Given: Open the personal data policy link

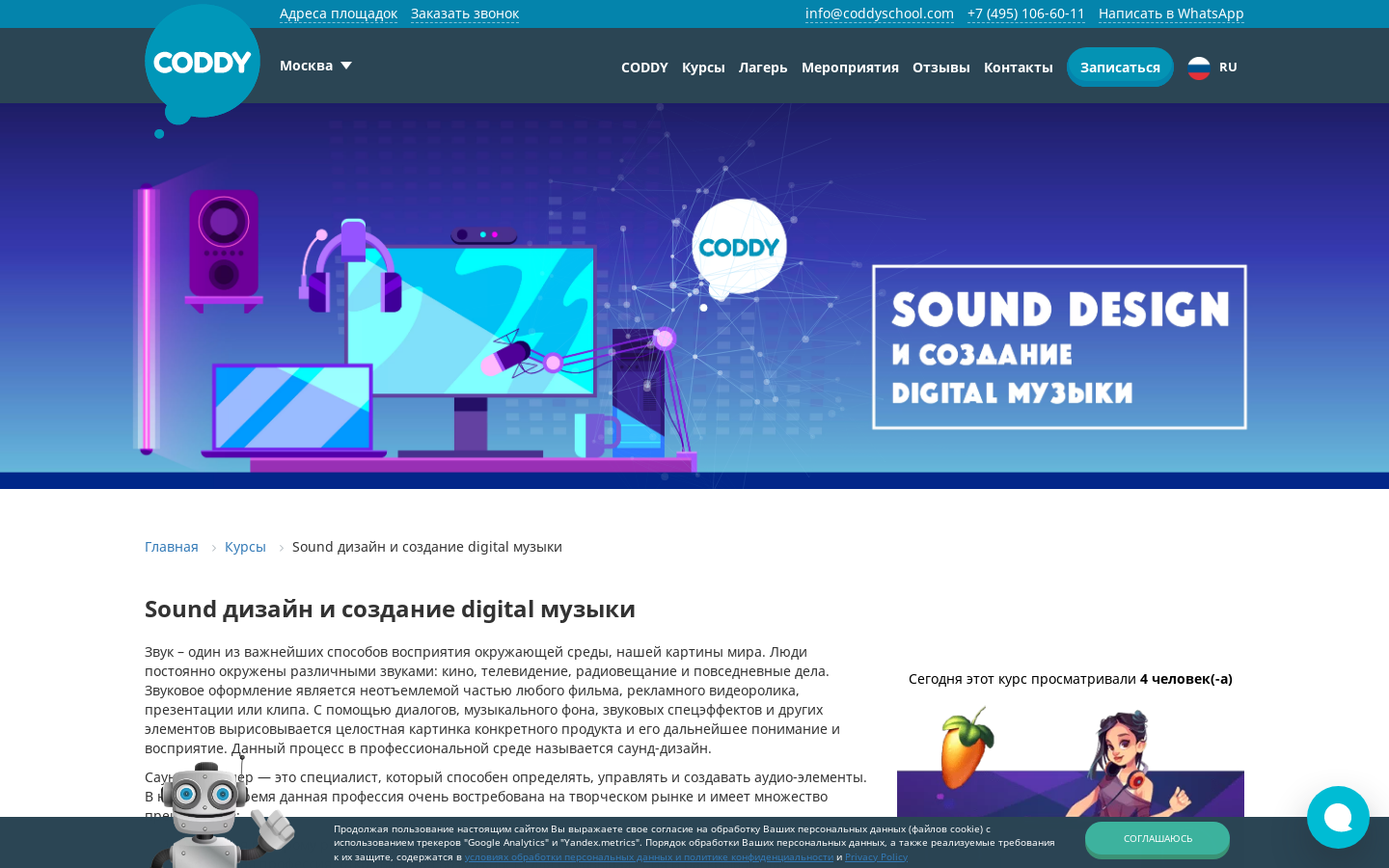Looking at the screenshot, I should point(649,856).
